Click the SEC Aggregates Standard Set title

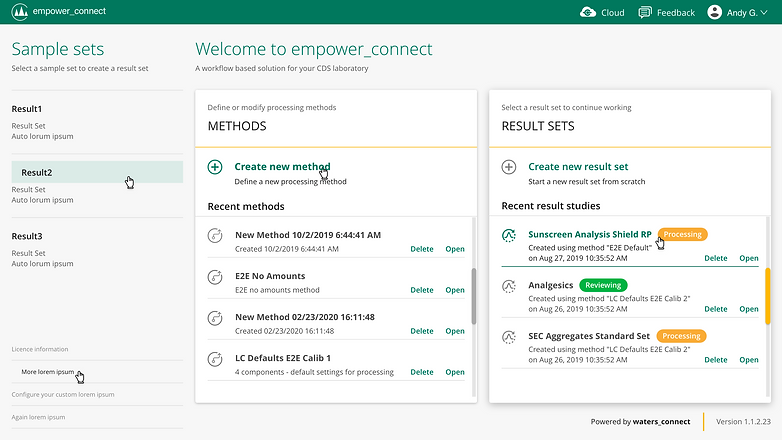pyautogui.click(x=589, y=336)
